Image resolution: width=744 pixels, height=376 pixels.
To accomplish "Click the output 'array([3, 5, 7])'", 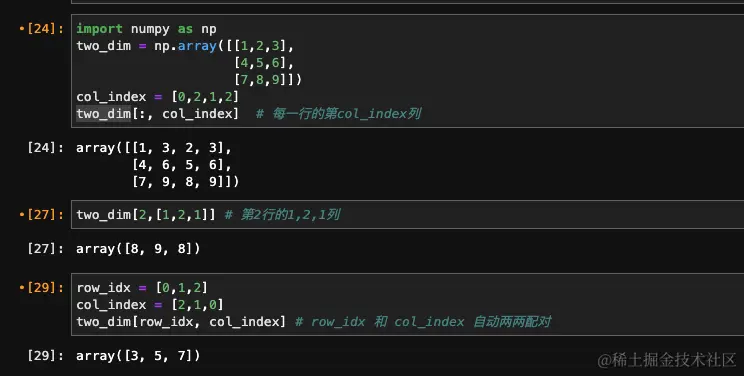I will 138,356.
